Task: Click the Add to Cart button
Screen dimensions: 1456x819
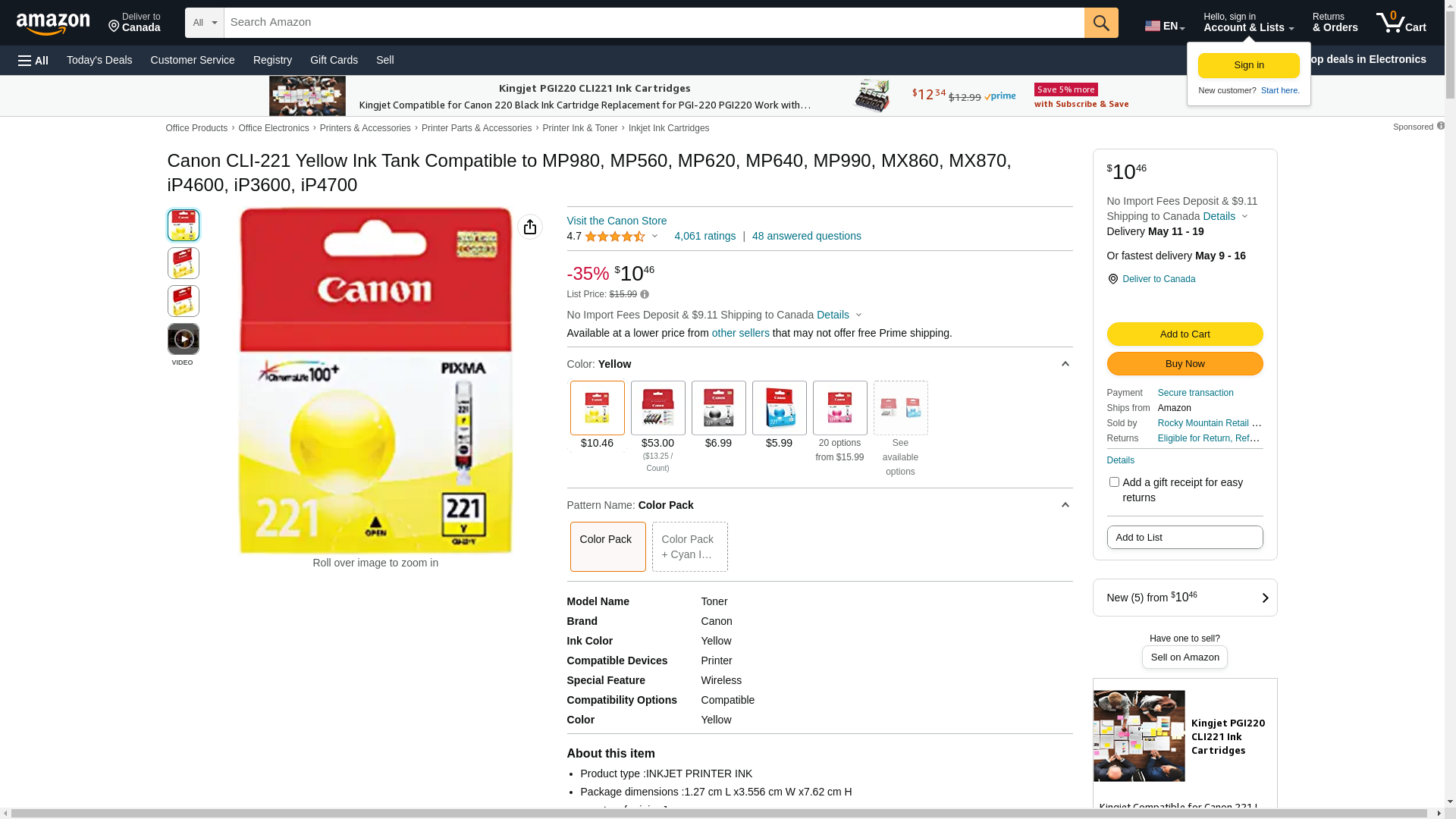Action: coord(1185,334)
